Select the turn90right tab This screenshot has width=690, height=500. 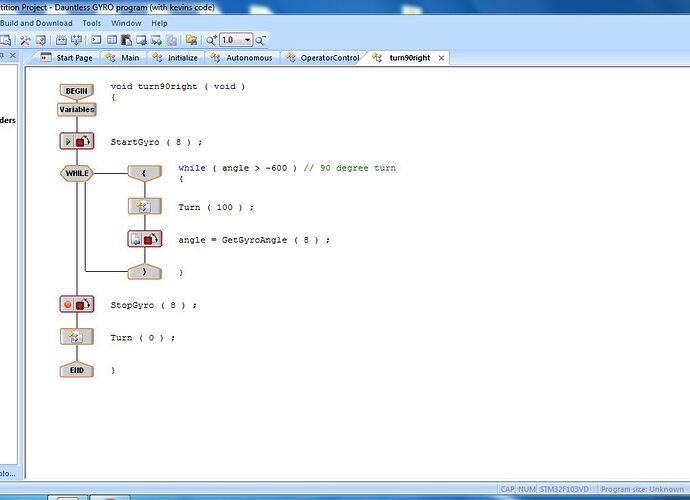[x=401, y=58]
